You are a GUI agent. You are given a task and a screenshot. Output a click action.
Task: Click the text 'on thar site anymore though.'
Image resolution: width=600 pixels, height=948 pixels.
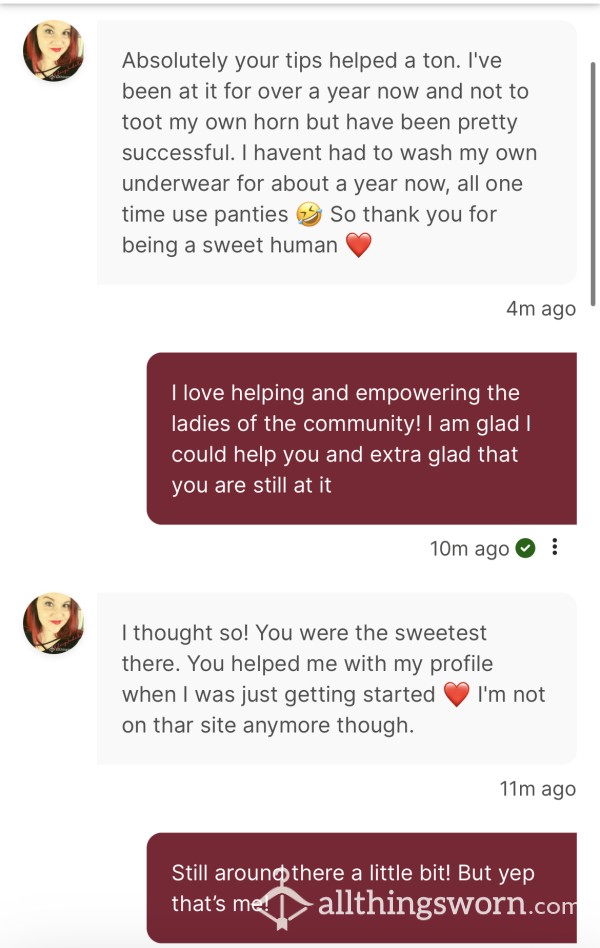coord(268,725)
